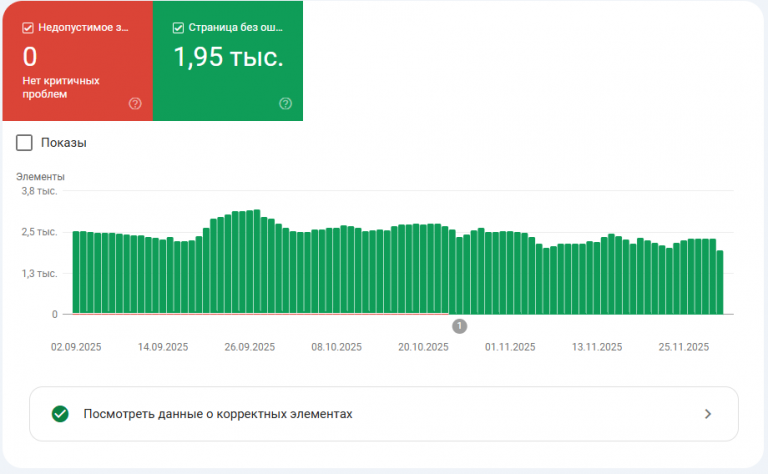
Task: Click the 'Элементы' axis title
Action: point(40,177)
